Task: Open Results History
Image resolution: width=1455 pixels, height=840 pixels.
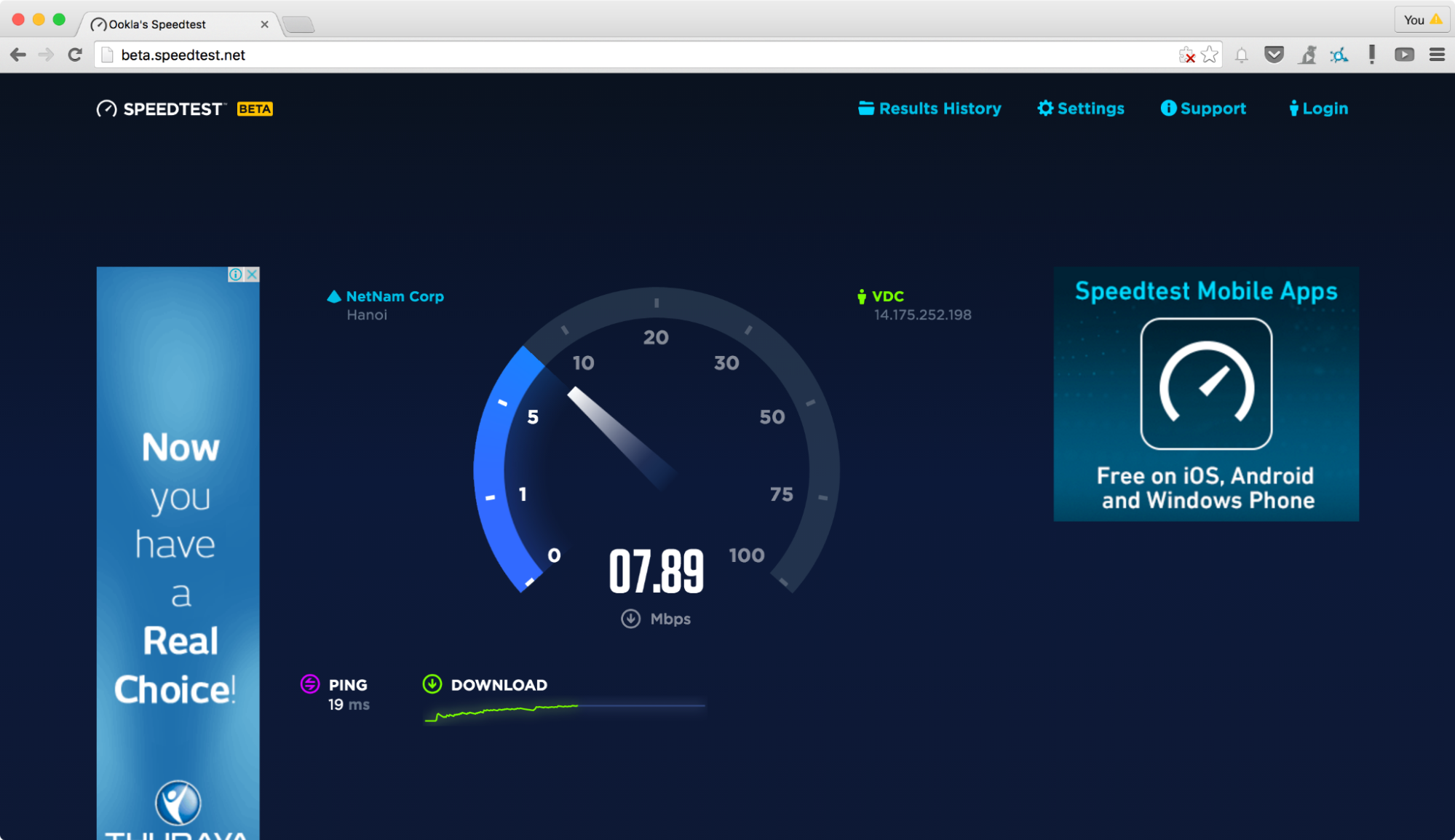Action: (x=929, y=108)
